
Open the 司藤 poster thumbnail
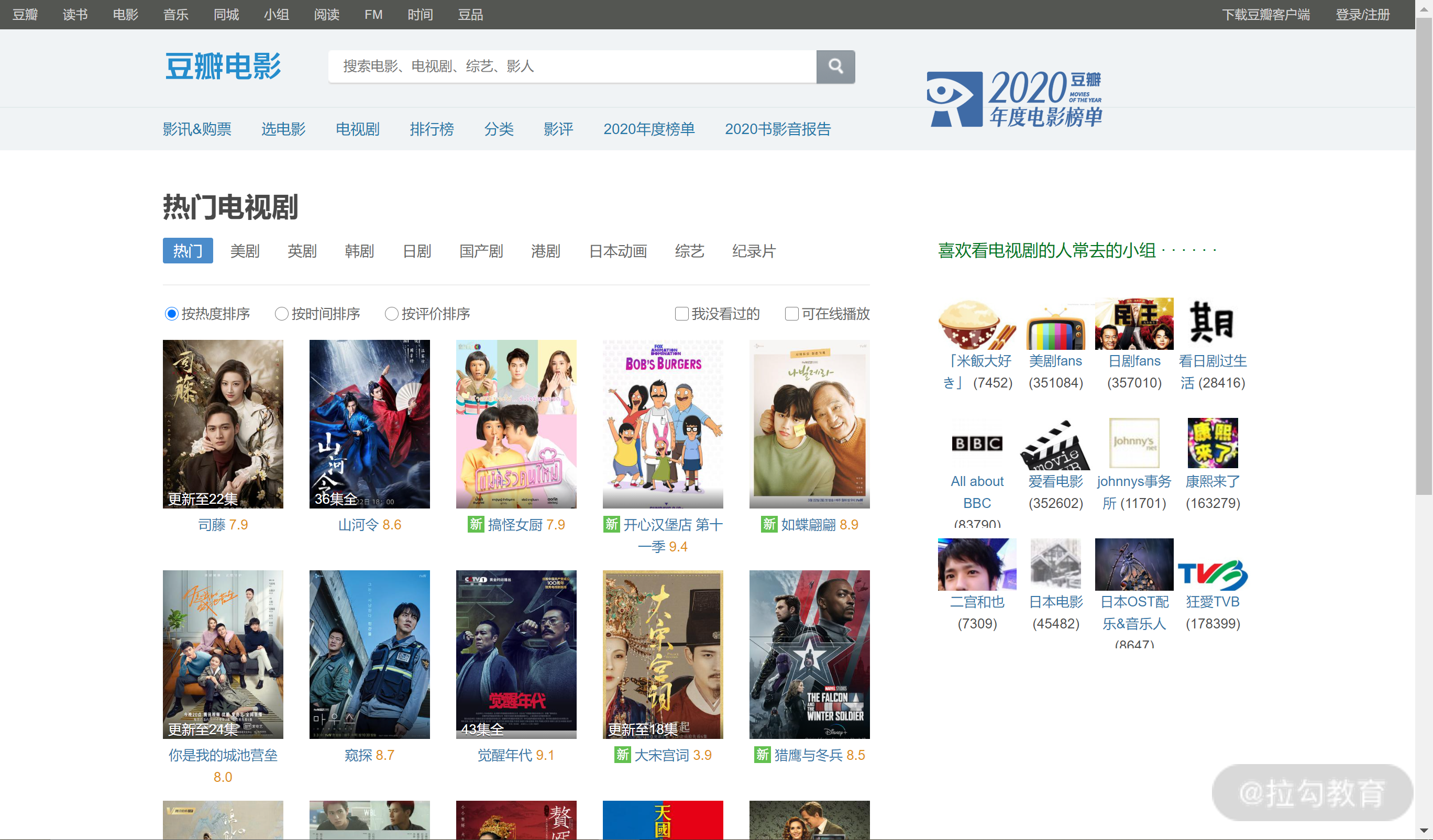point(223,424)
